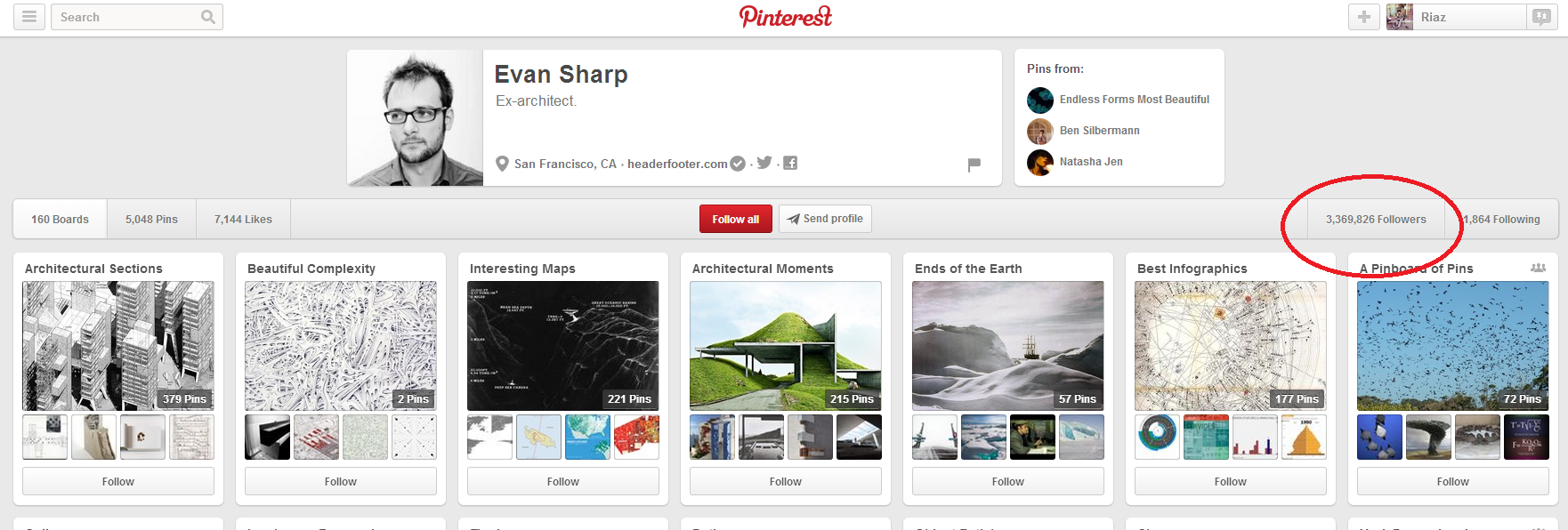
Task: Click the 379 Pins badge on Architectural Sections
Action: 184,399
